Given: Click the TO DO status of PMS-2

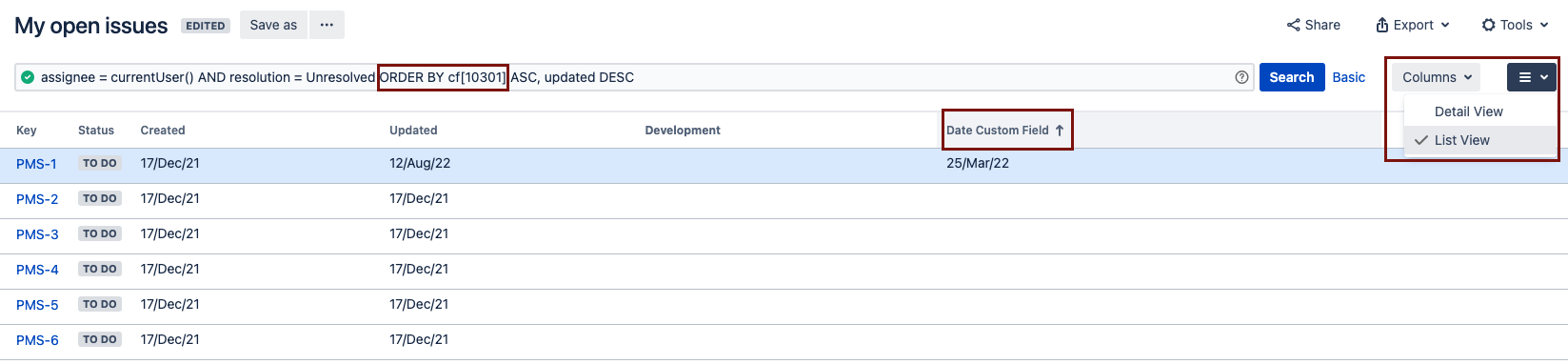Looking at the screenshot, I should pos(100,198).
